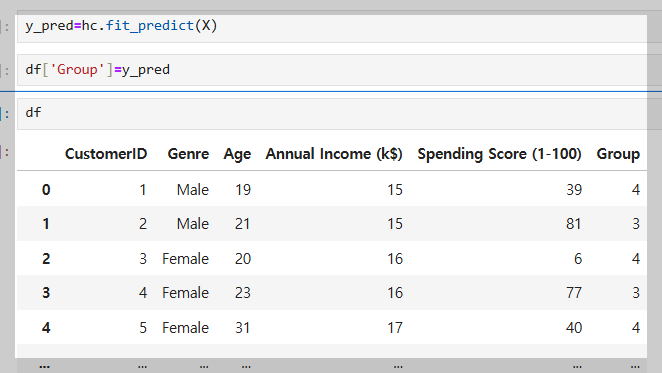Screen dimensions: 662x373
Task: Select the df['Group']=y_pred code cell
Action: point(332,70)
